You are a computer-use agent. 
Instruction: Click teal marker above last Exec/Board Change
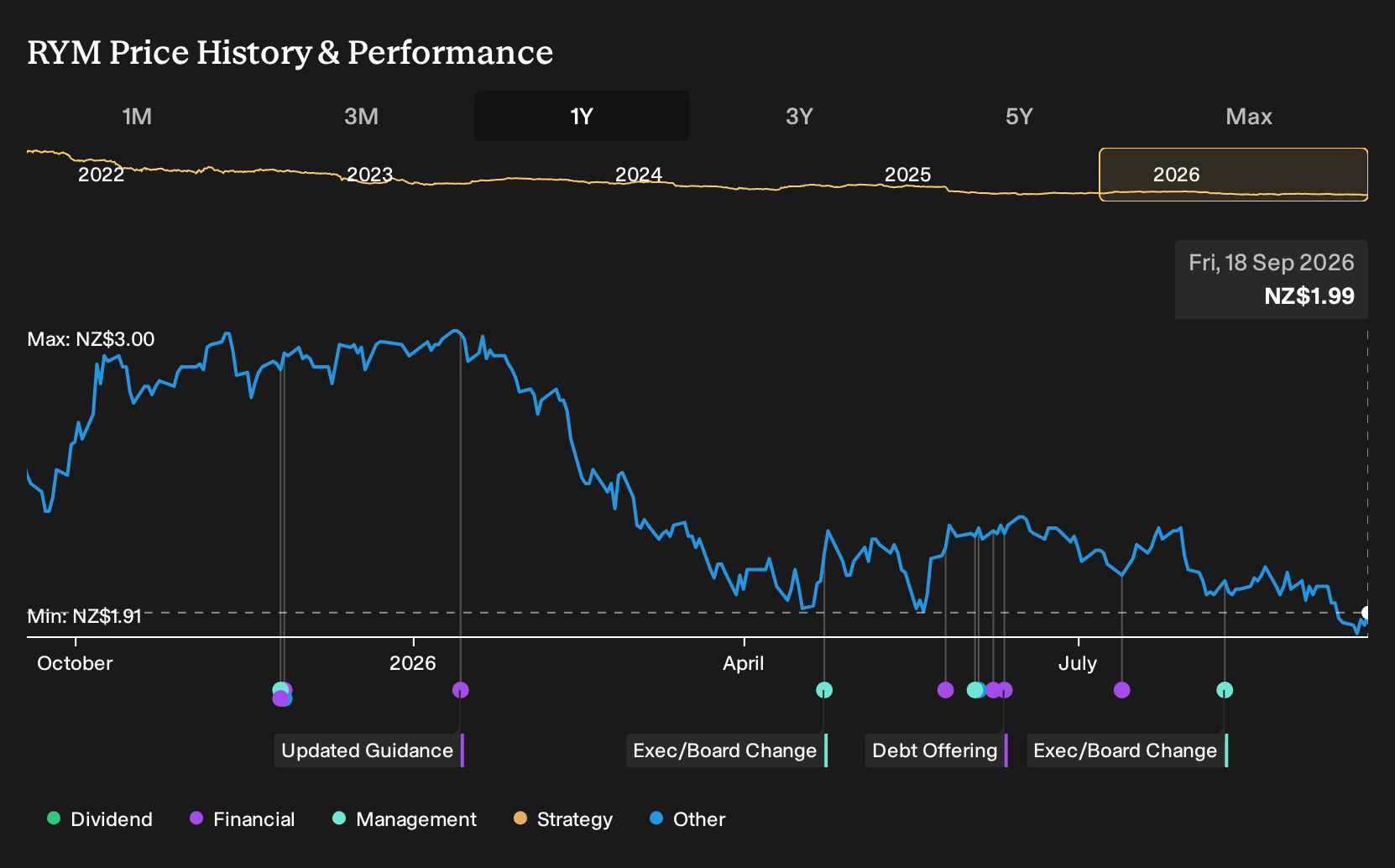1225,690
